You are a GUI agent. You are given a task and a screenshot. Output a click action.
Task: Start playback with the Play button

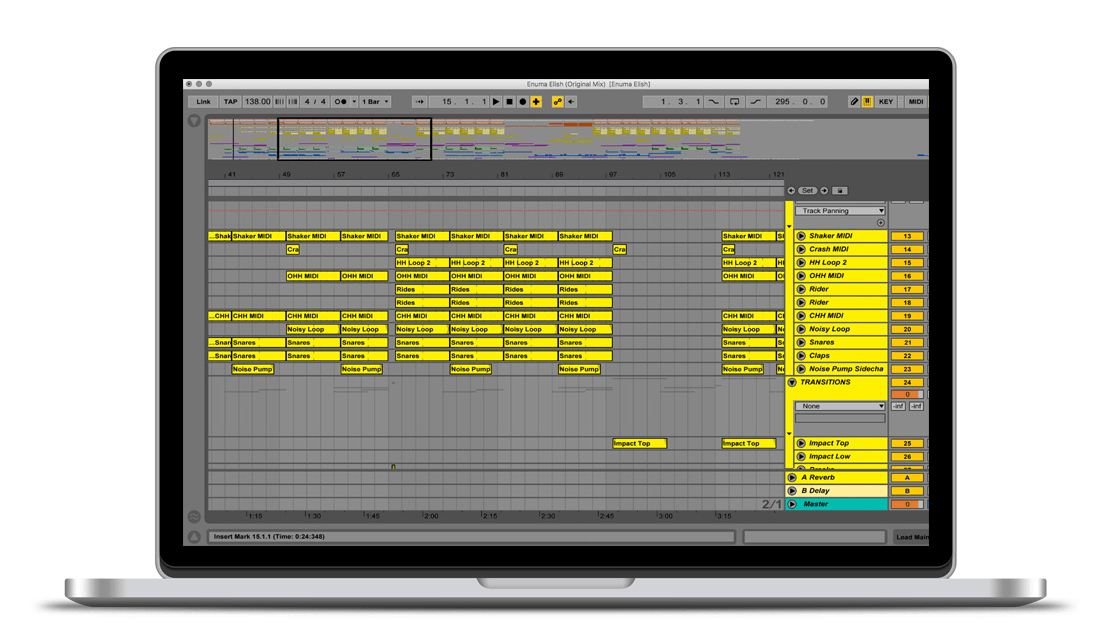tap(496, 102)
